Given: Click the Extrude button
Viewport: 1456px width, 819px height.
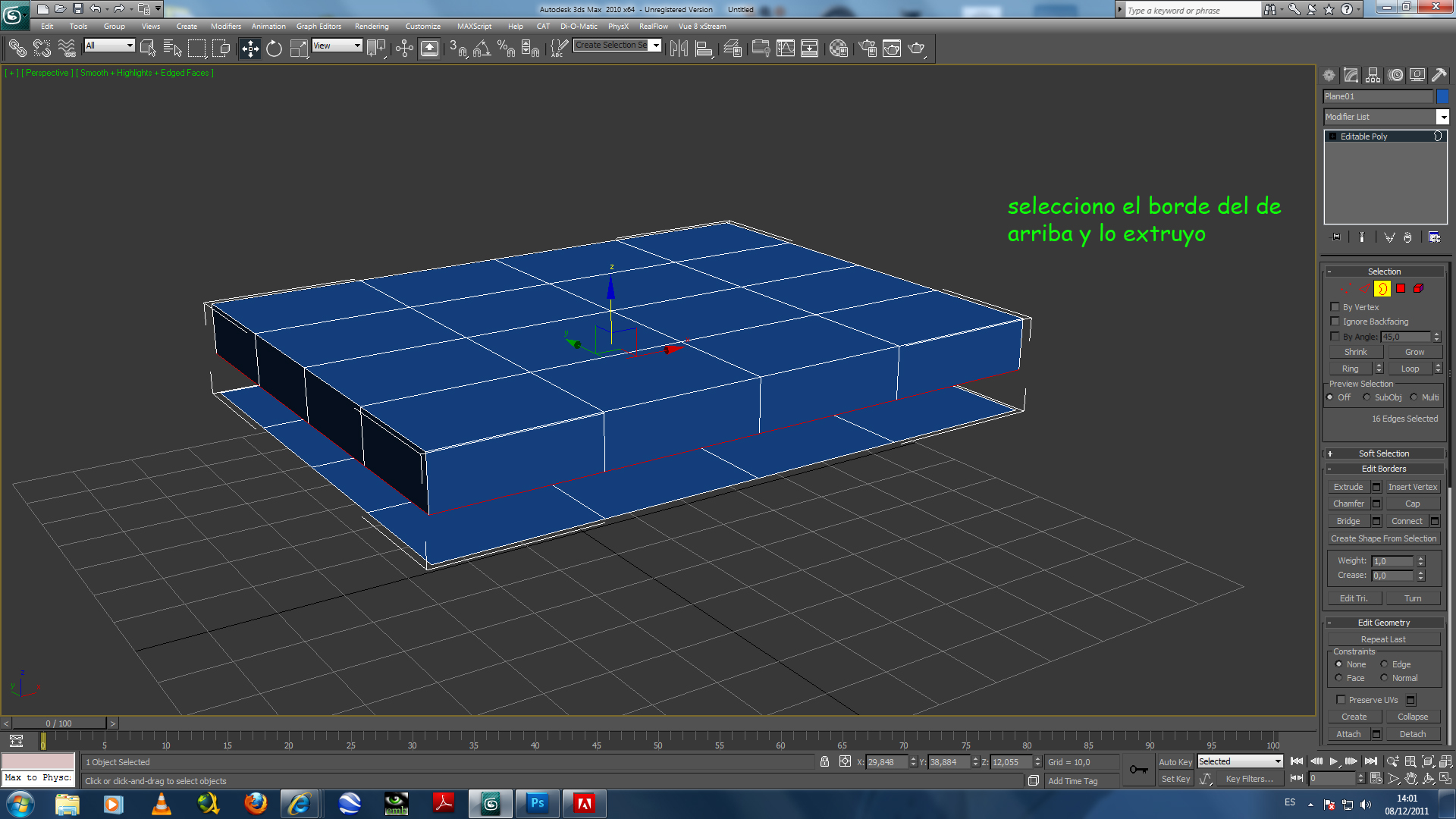Looking at the screenshot, I should [x=1348, y=487].
